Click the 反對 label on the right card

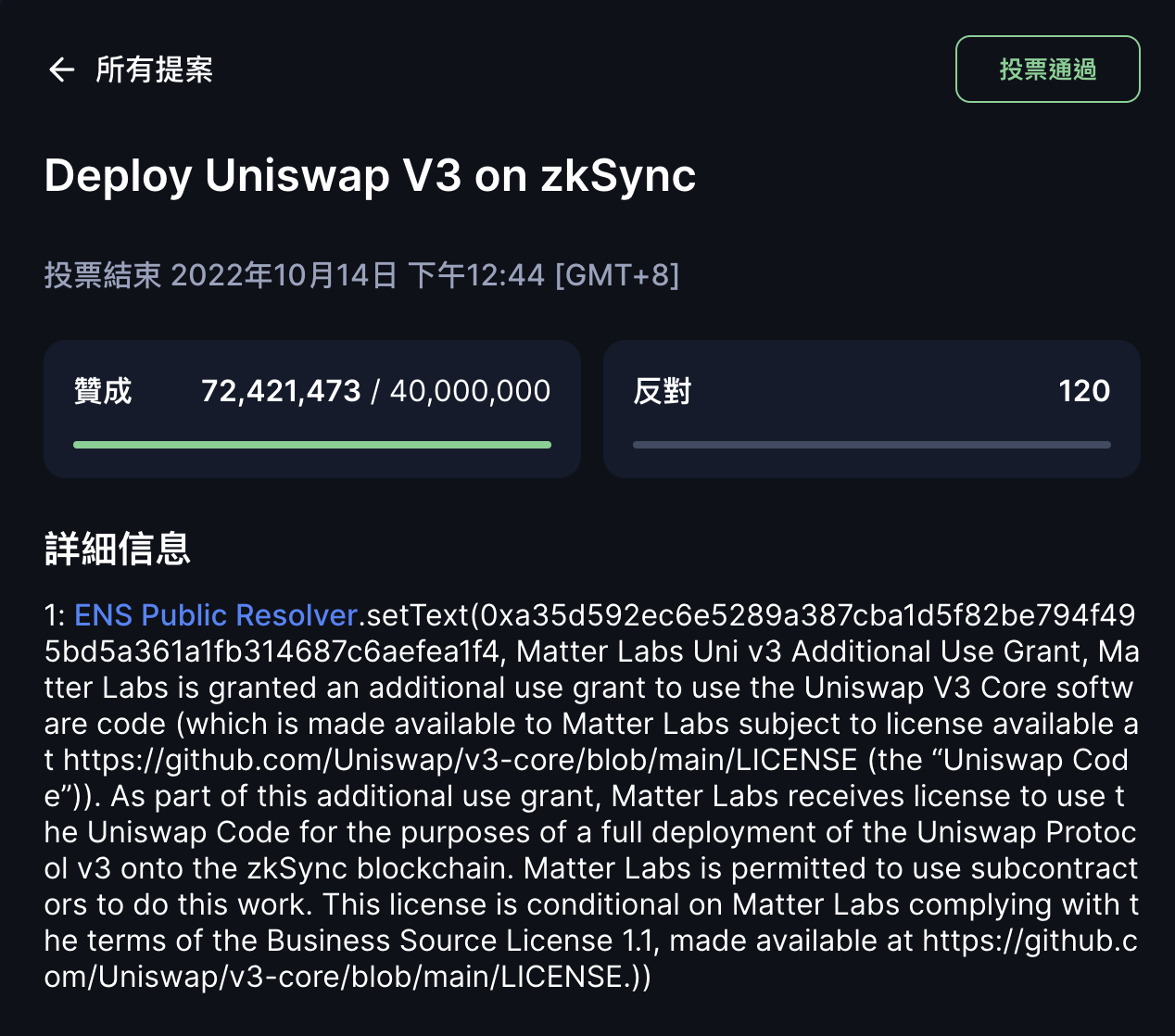click(662, 390)
